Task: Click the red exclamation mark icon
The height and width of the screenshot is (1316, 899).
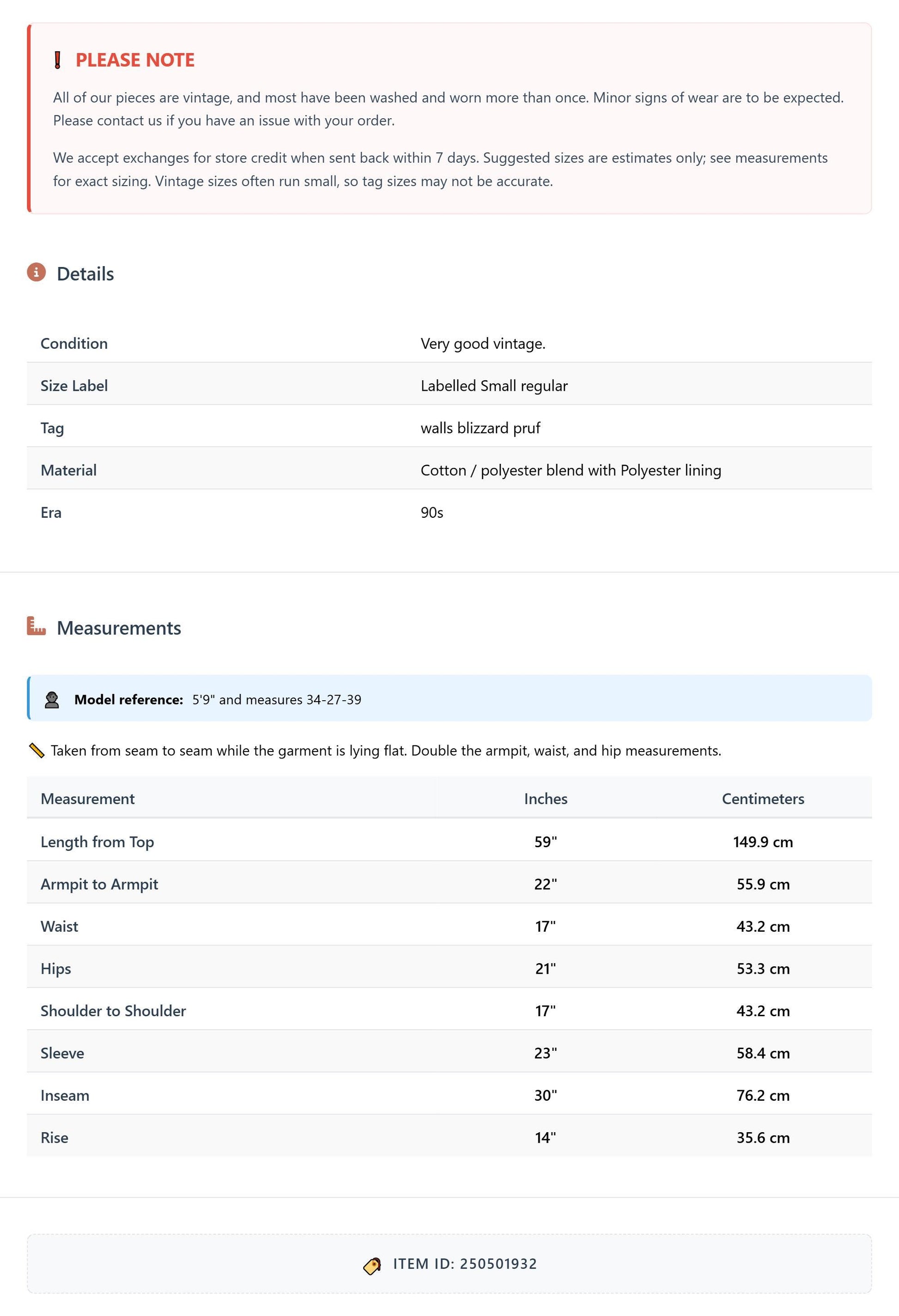Action: pos(57,60)
